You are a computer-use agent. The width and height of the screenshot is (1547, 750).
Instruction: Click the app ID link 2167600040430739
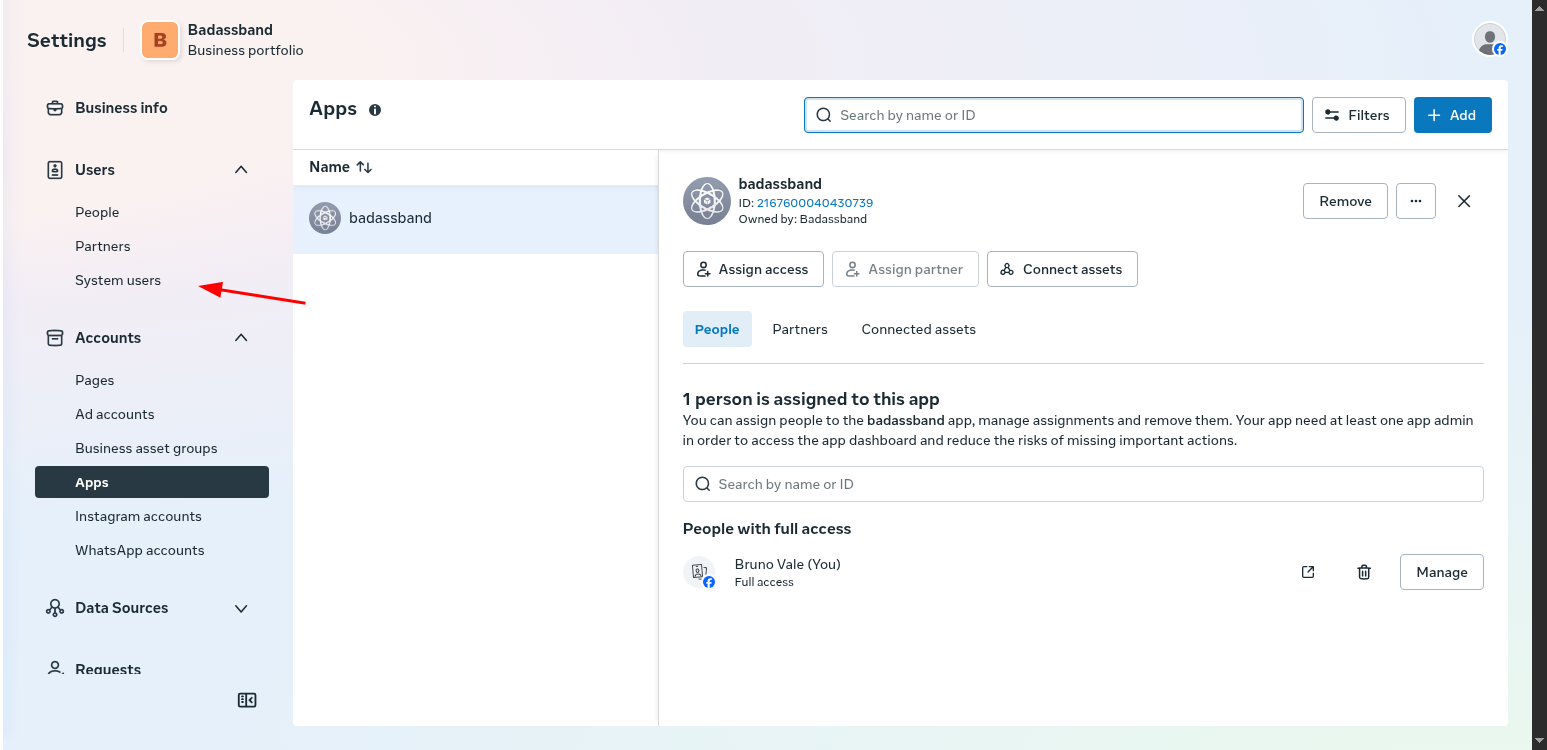click(814, 203)
